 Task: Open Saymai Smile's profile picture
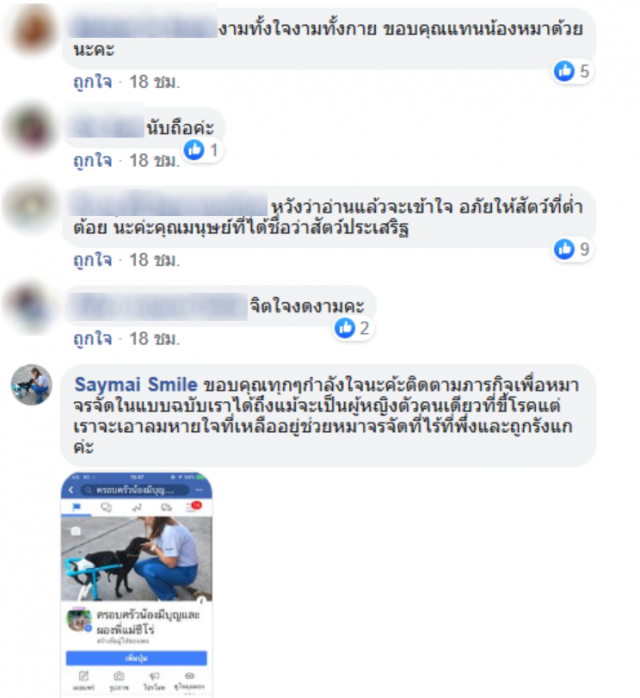(32, 385)
